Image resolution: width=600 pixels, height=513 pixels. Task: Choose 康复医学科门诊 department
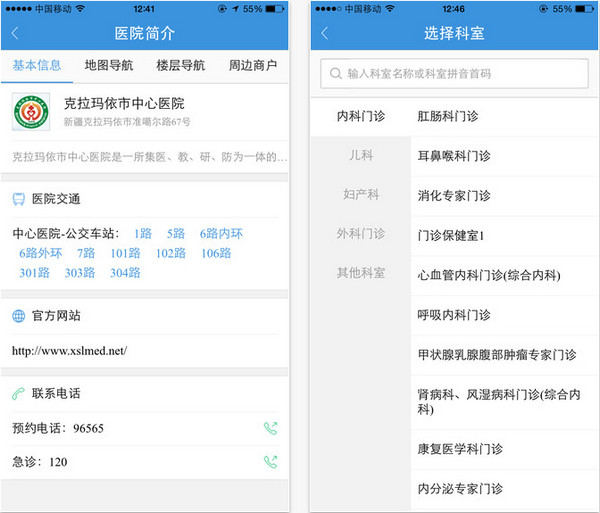[504, 449]
